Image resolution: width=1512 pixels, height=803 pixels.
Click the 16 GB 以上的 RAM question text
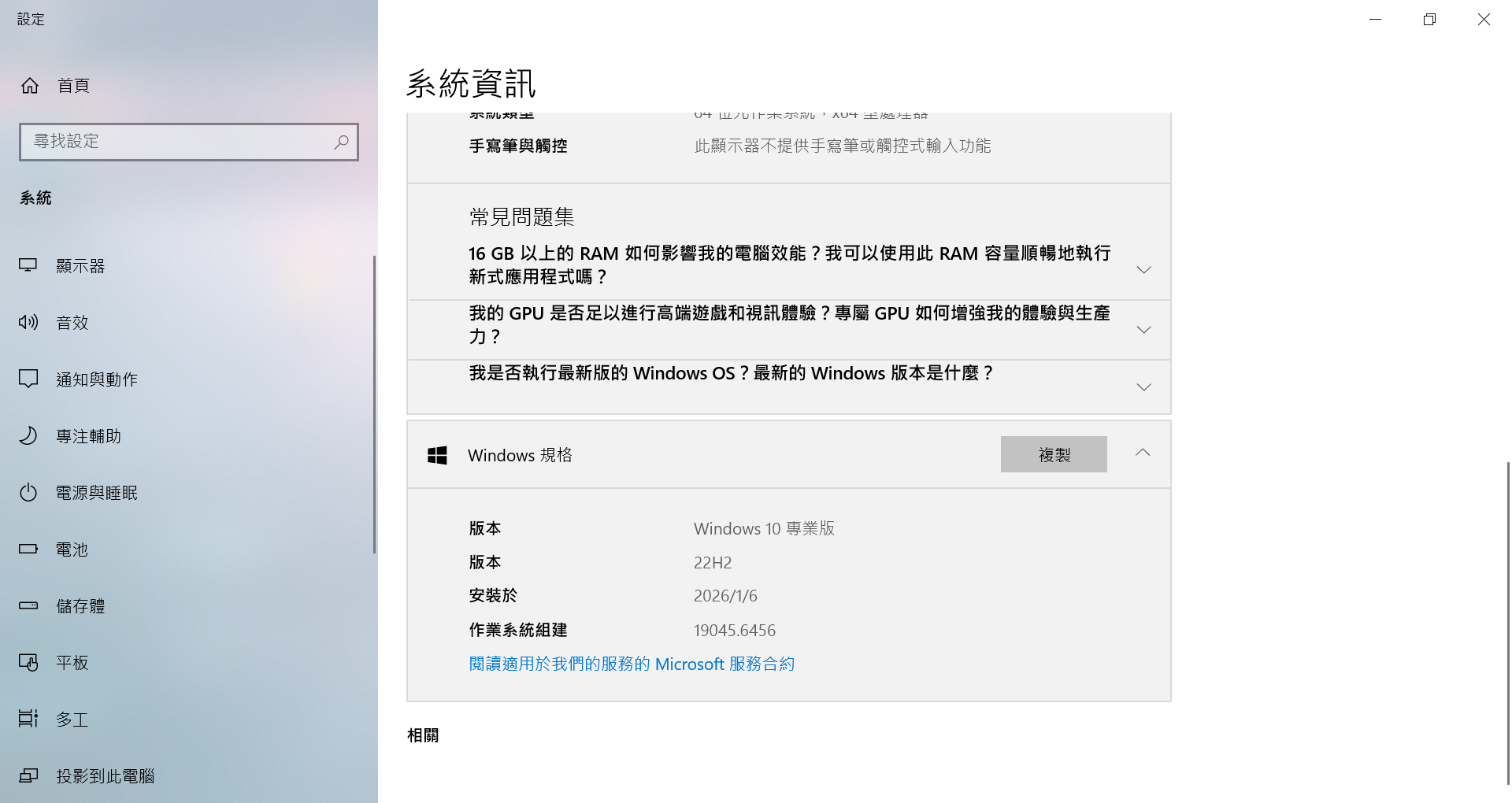(x=790, y=265)
